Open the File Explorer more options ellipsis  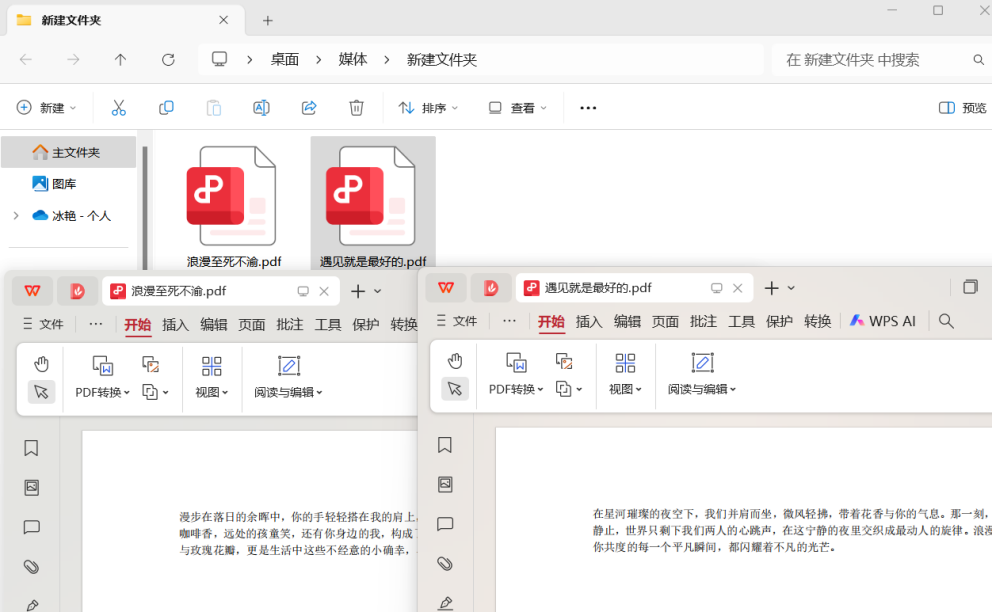click(x=588, y=108)
